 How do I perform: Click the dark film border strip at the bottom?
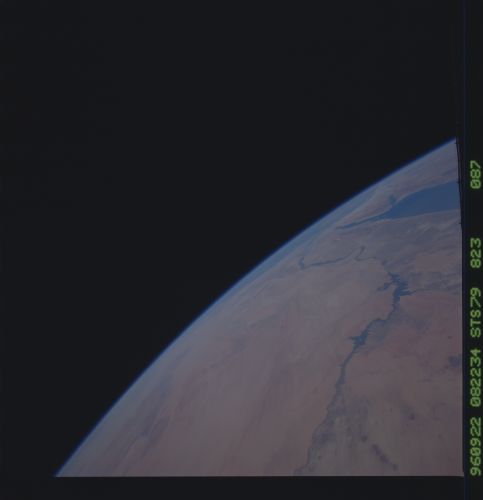click(x=233, y=488)
